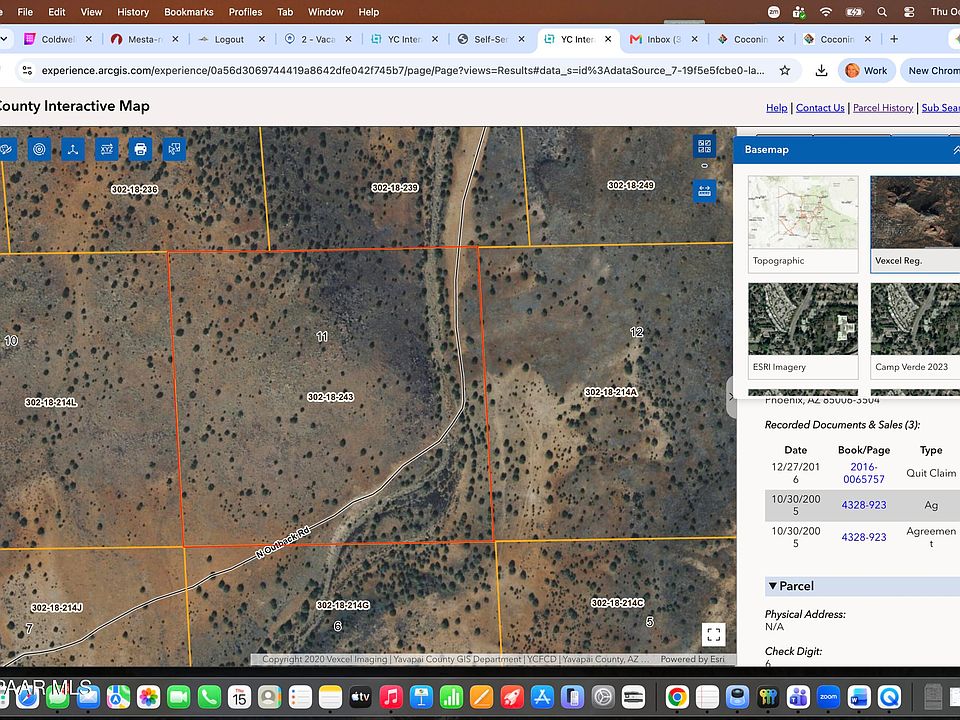This screenshot has height=720, width=960.
Task: Open the site information icon in address bar
Action: pos(27,70)
